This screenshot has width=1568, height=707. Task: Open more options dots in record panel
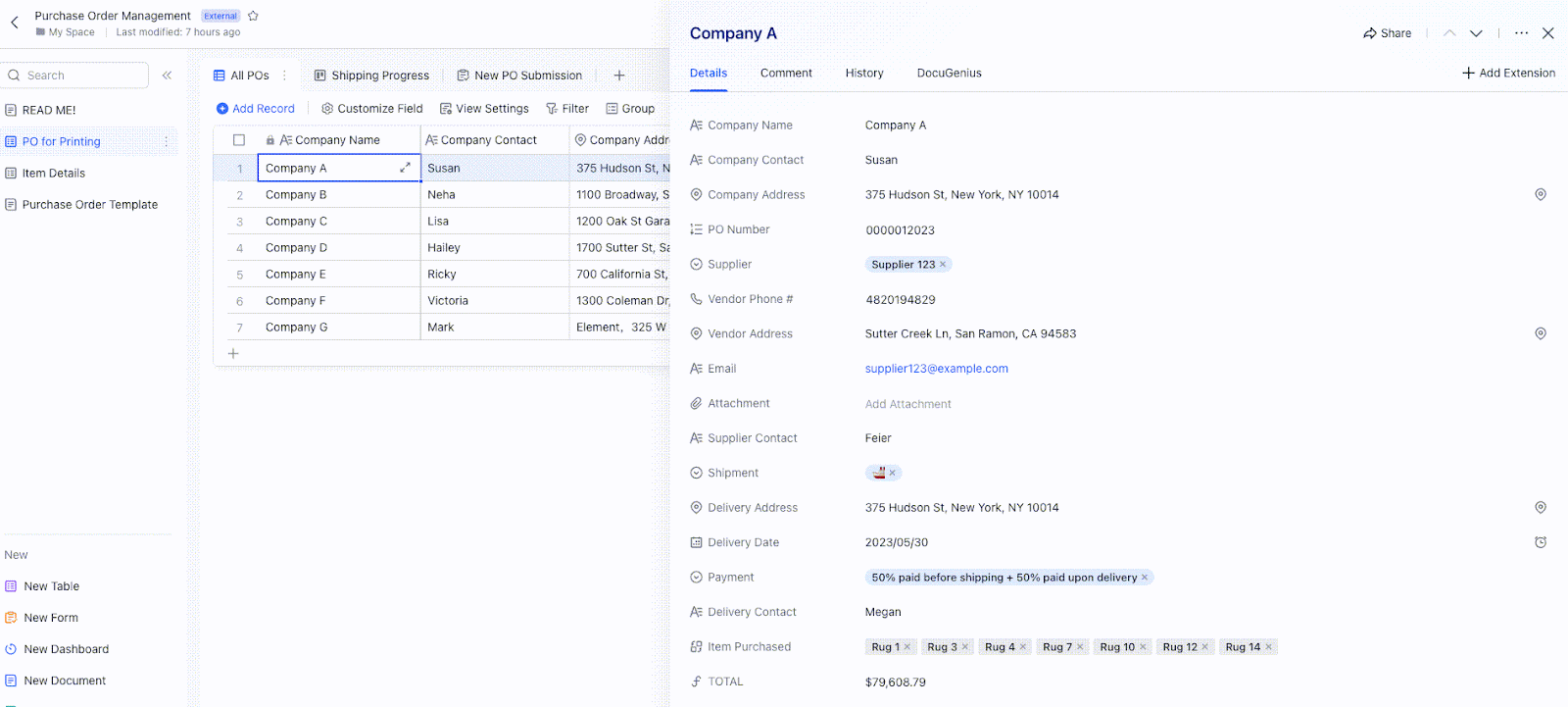tap(1521, 33)
